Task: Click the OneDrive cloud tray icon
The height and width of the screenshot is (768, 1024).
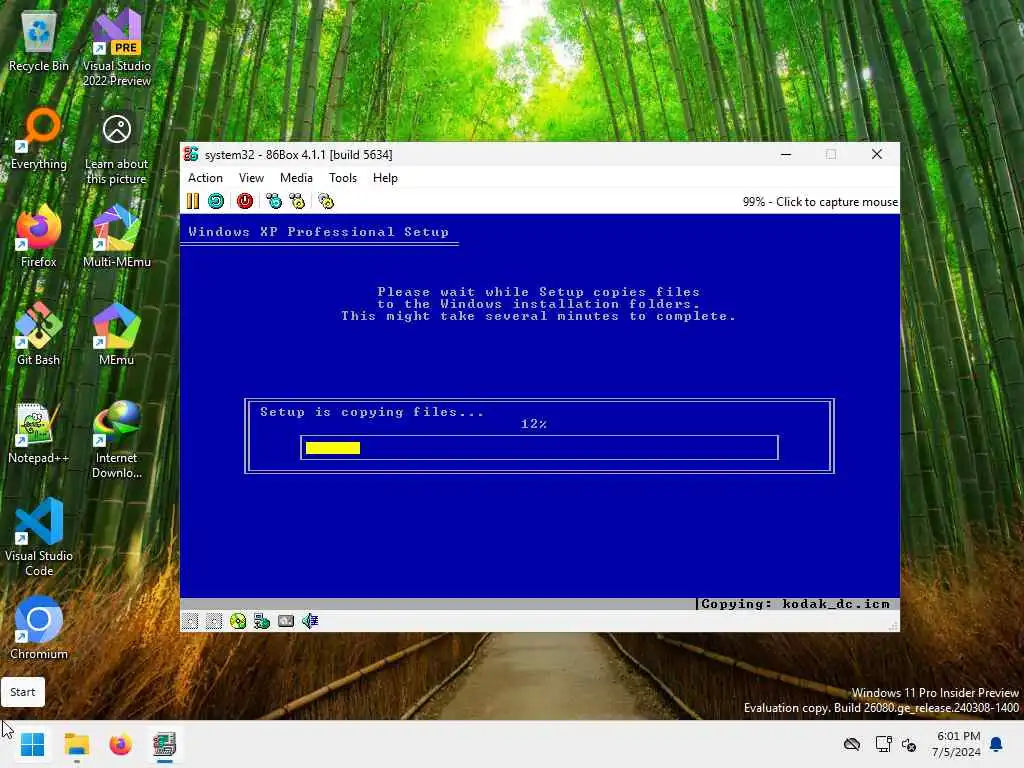Action: [x=852, y=744]
